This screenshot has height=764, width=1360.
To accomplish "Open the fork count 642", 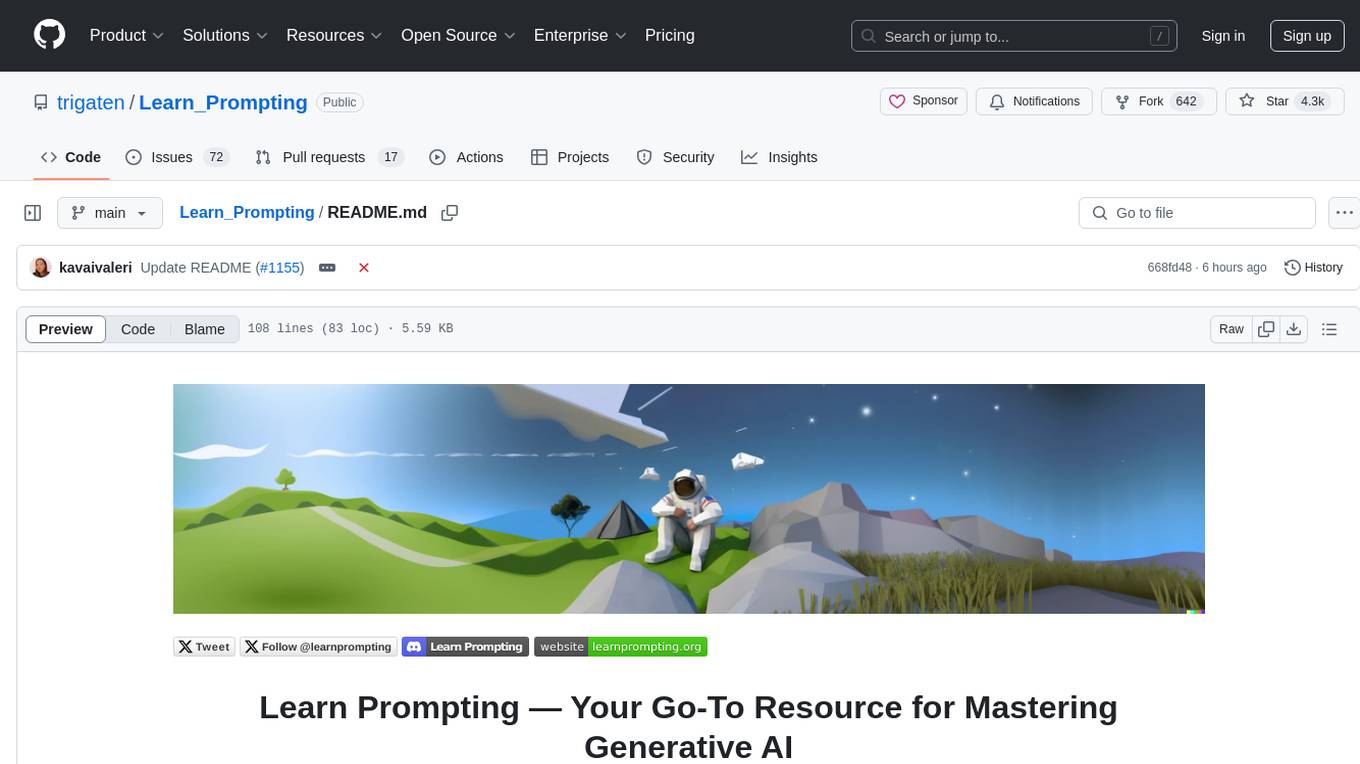I will (1186, 101).
